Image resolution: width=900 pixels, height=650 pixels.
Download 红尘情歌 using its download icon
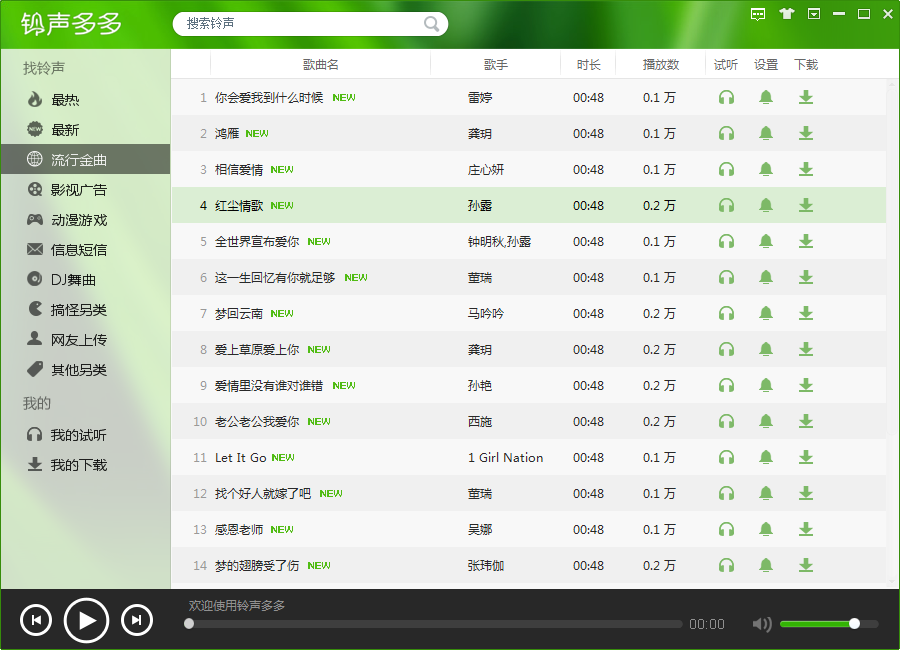pos(806,205)
